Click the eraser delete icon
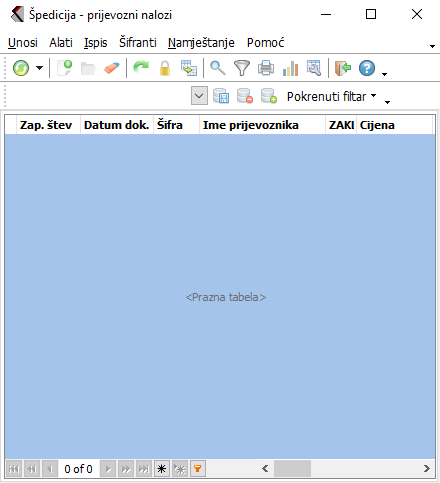This screenshot has height=483, width=440. (111, 68)
